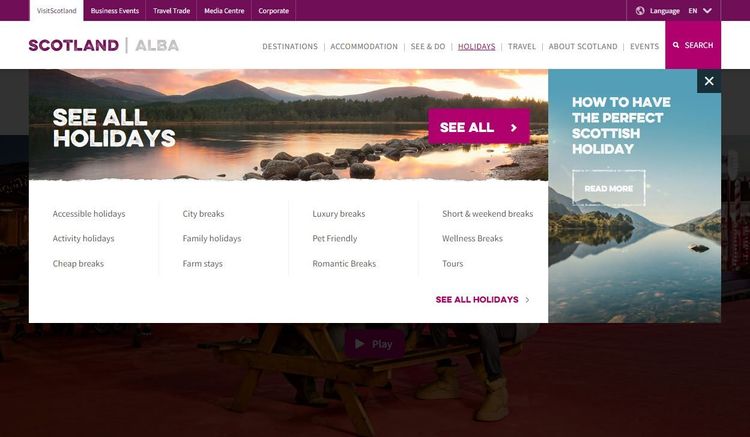Viewport: 750px width, 437px height.
Task: Open the search magnifier icon
Action: point(676,45)
